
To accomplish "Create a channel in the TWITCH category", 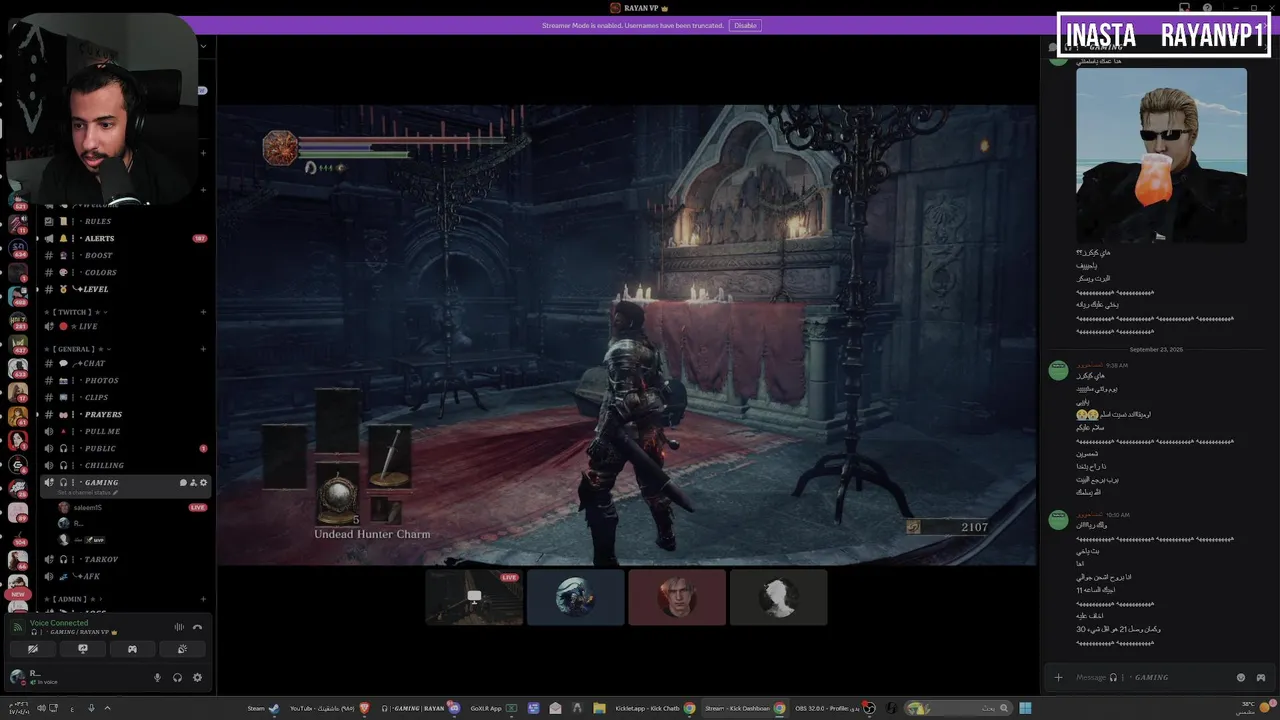I will click(203, 312).
